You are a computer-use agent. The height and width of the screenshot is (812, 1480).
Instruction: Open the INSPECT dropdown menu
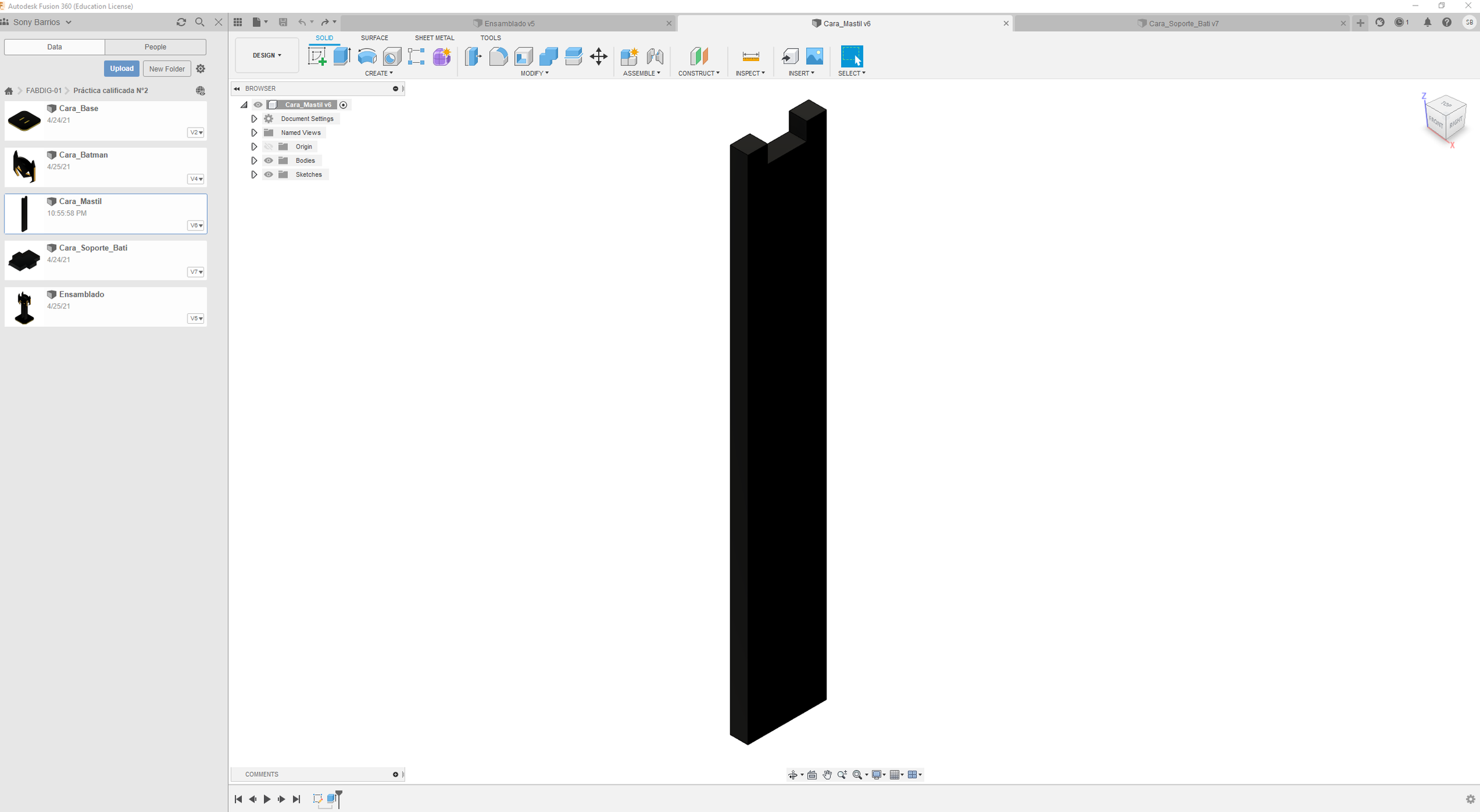coord(750,73)
